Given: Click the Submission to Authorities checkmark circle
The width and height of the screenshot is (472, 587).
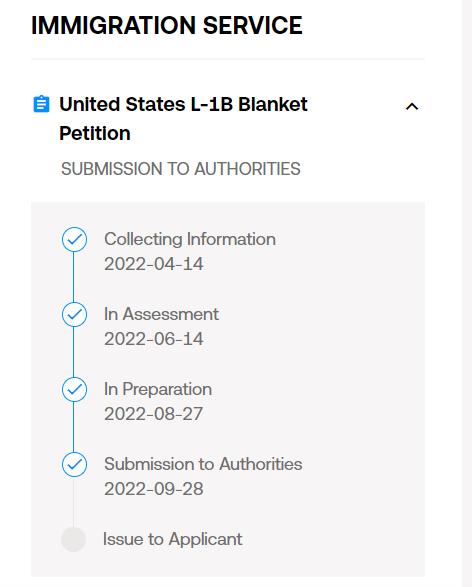Looking at the screenshot, I should (x=74, y=465).
